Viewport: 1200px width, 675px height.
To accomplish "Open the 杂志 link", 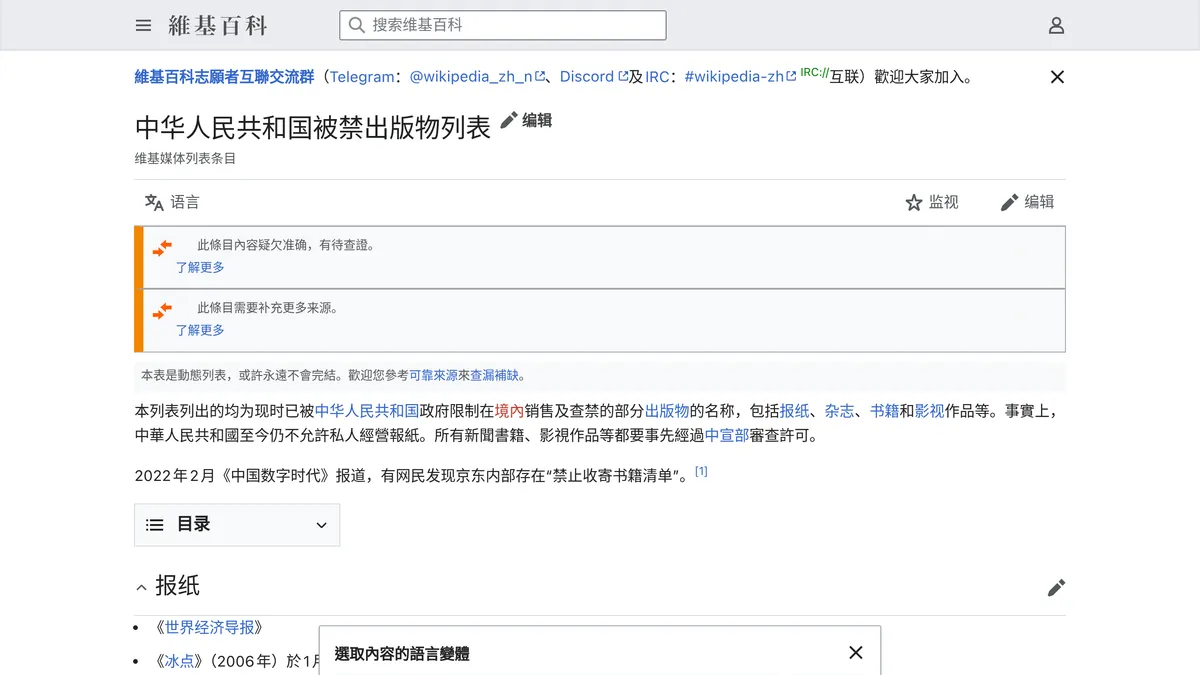I will point(840,411).
